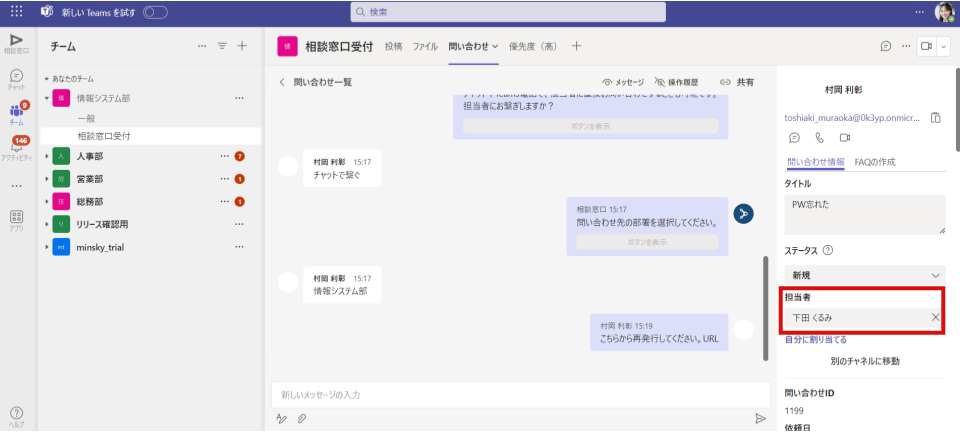Open the channel conversation icon in the header
The height and width of the screenshot is (434, 960).
(x=885, y=47)
